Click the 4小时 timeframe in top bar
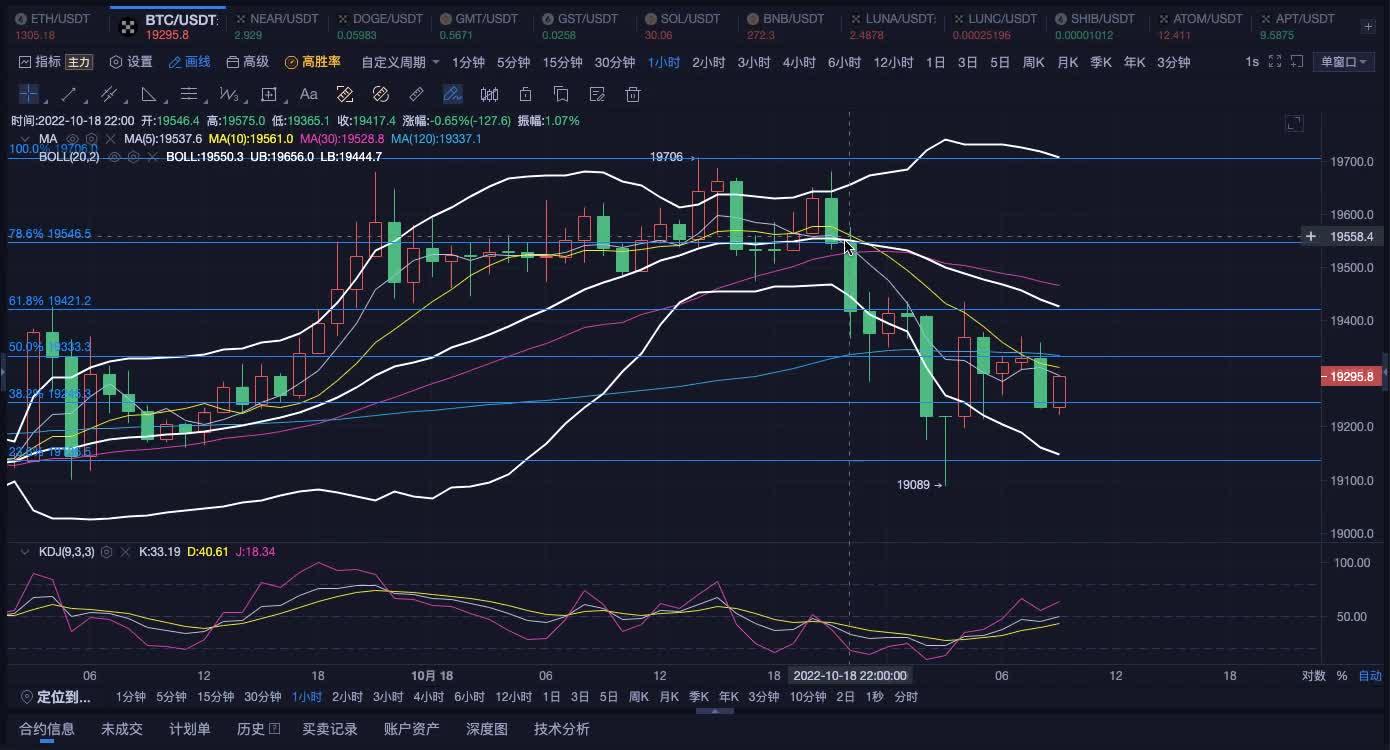Image resolution: width=1390 pixels, height=750 pixels. coord(798,62)
